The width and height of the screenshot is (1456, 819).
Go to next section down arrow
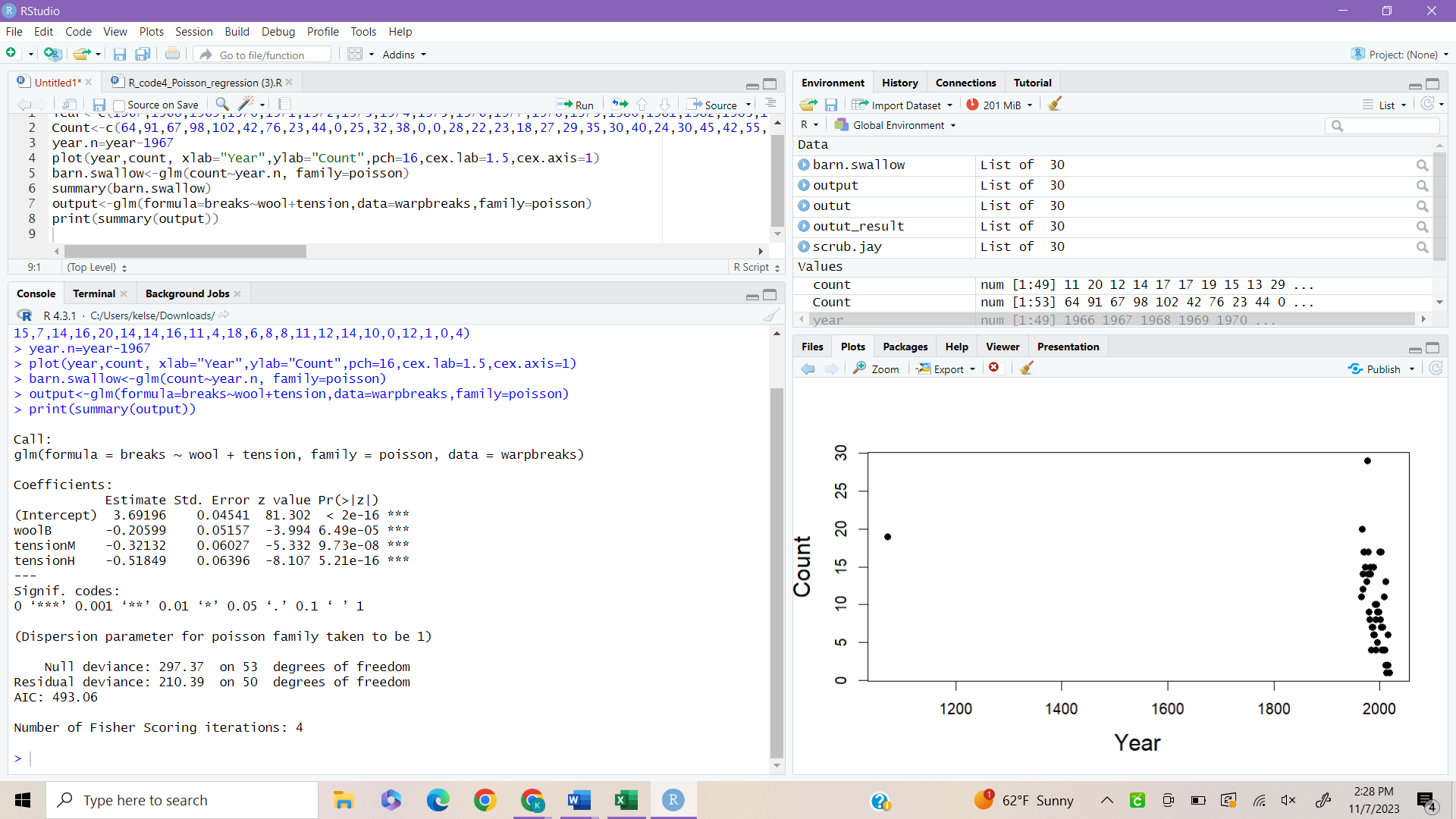point(665,104)
